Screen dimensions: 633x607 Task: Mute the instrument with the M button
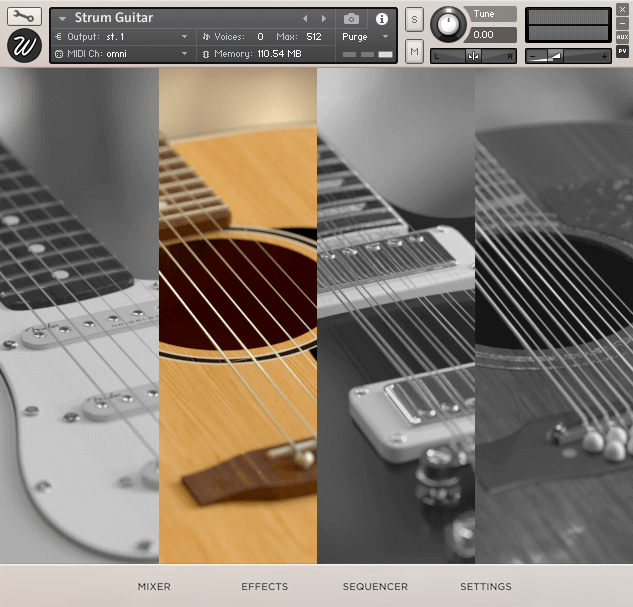coord(414,51)
